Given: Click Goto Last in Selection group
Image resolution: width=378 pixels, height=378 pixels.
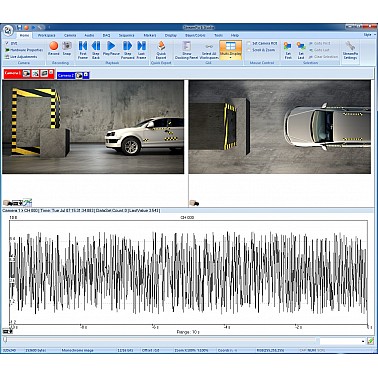Looking at the screenshot, I should (319, 50).
